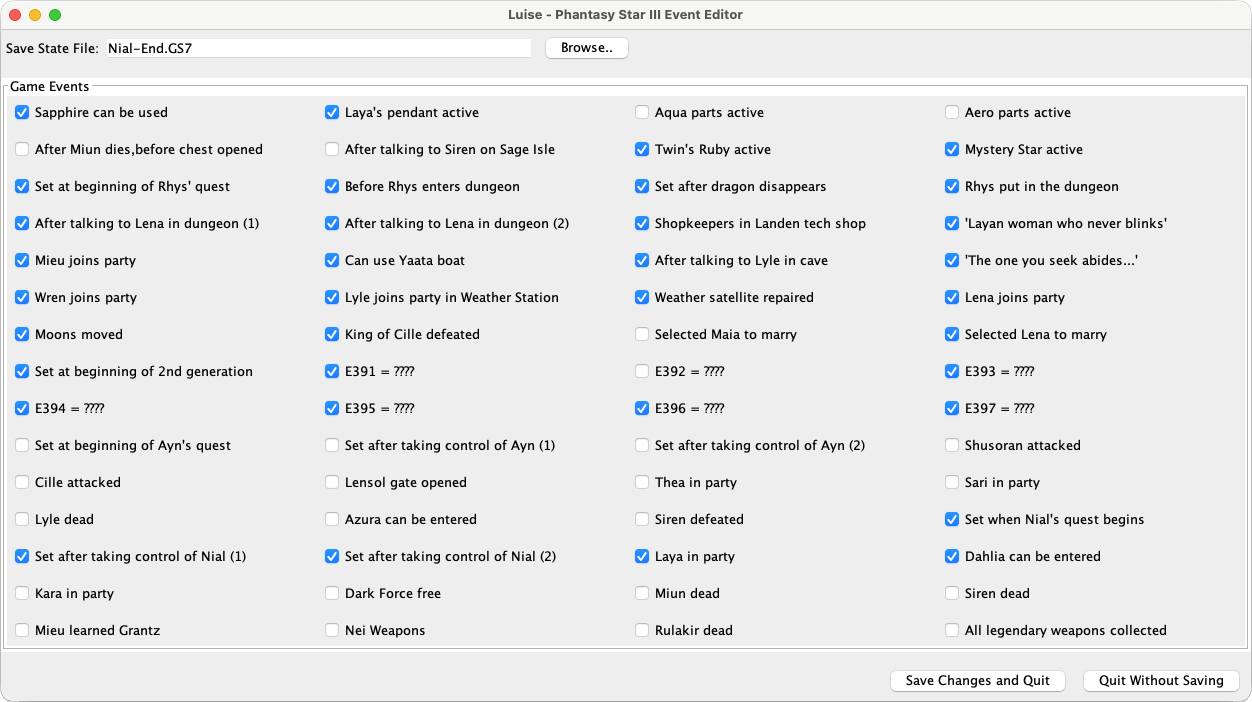Check 'Set at beginning of Ayn's quest'
1252x702 pixels.
click(x=22, y=445)
